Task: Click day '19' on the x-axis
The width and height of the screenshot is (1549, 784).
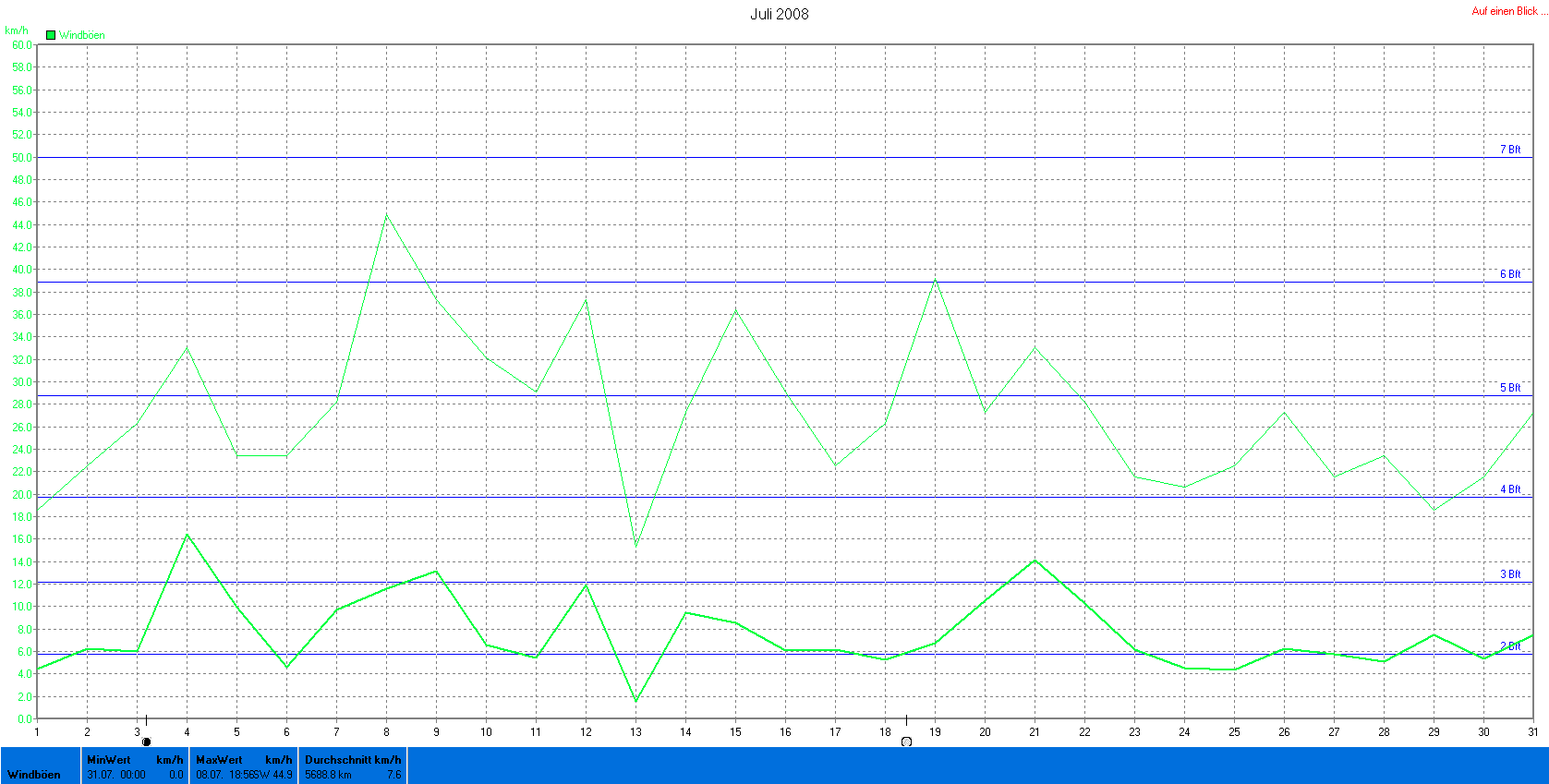Action: (935, 732)
